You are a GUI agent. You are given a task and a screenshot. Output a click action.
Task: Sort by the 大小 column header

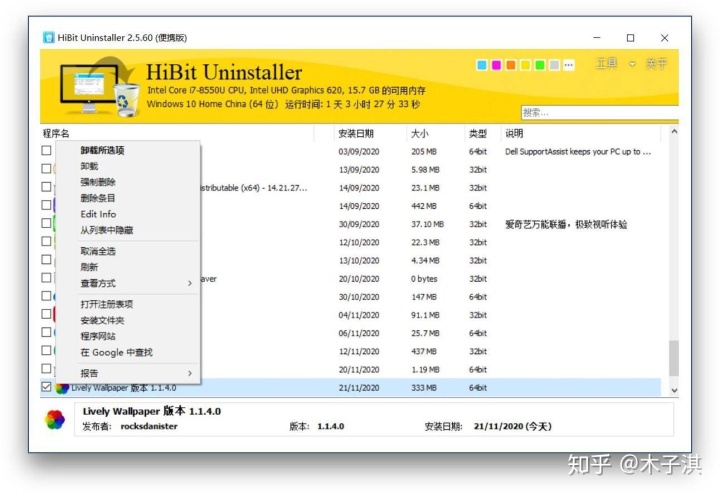[x=435, y=134]
